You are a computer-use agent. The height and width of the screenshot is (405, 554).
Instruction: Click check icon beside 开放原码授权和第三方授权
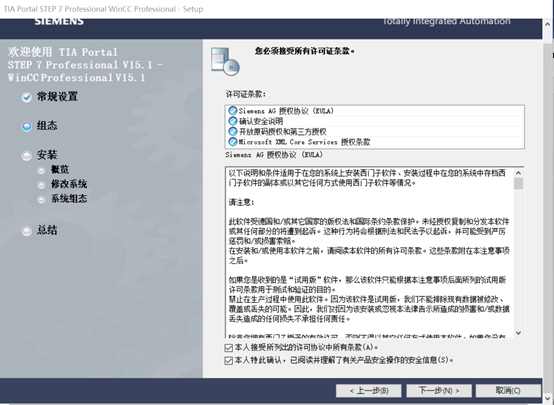pyautogui.click(x=232, y=131)
